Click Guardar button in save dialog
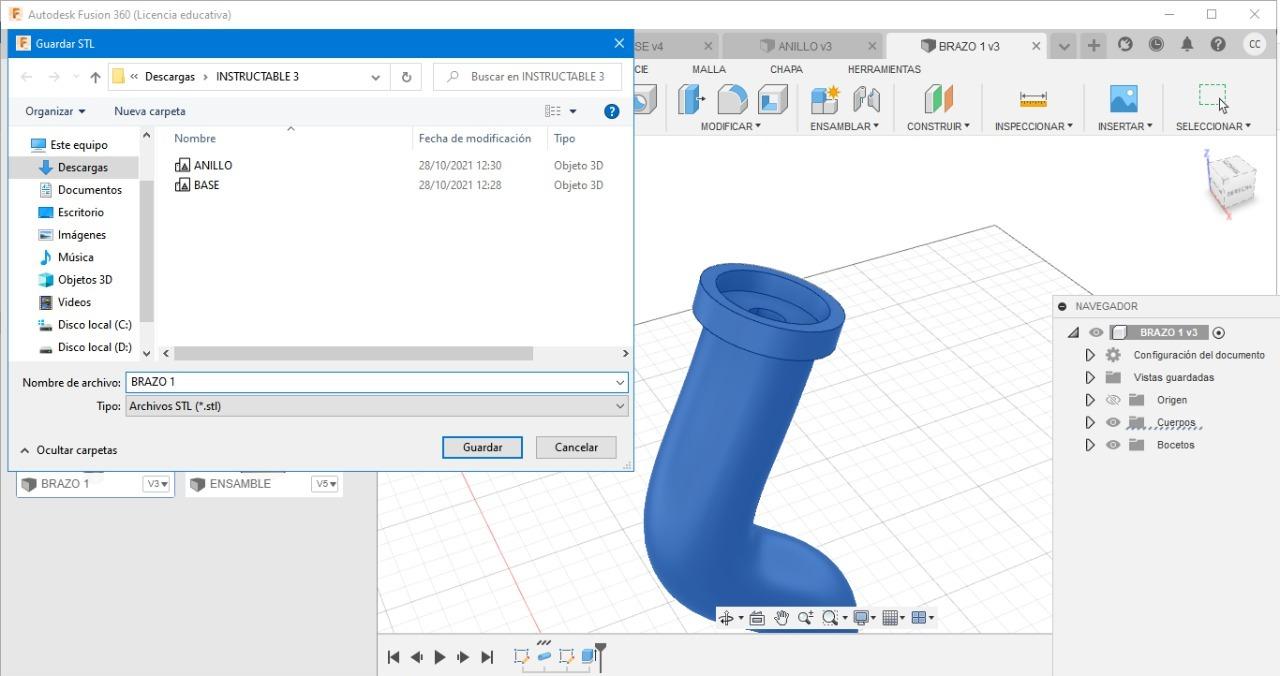The width and height of the screenshot is (1280, 676). 482,447
